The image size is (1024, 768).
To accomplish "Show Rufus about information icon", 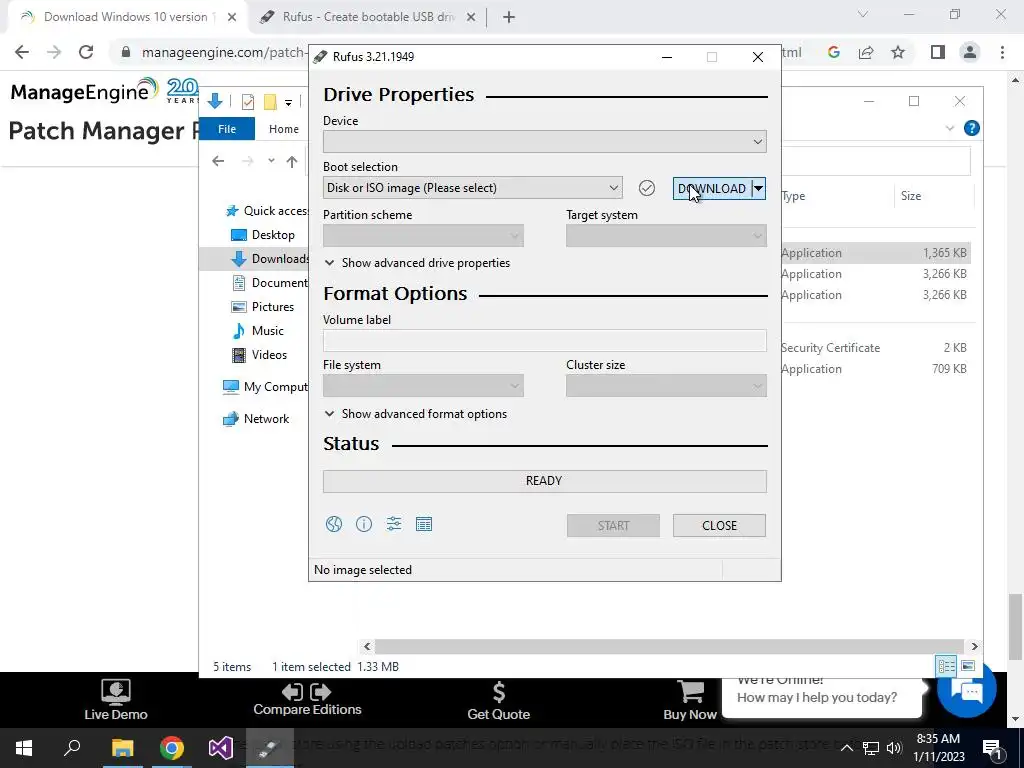I will [364, 524].
